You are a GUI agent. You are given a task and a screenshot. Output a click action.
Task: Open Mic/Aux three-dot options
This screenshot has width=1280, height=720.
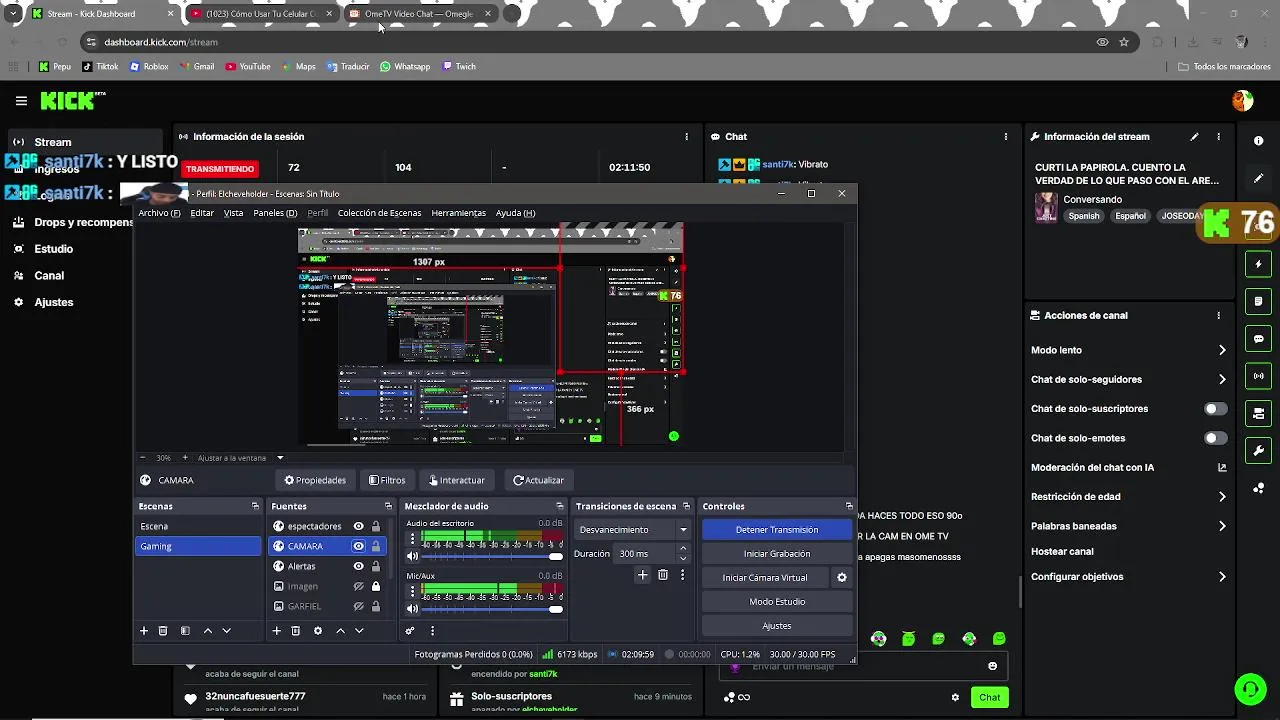point(412,591)
